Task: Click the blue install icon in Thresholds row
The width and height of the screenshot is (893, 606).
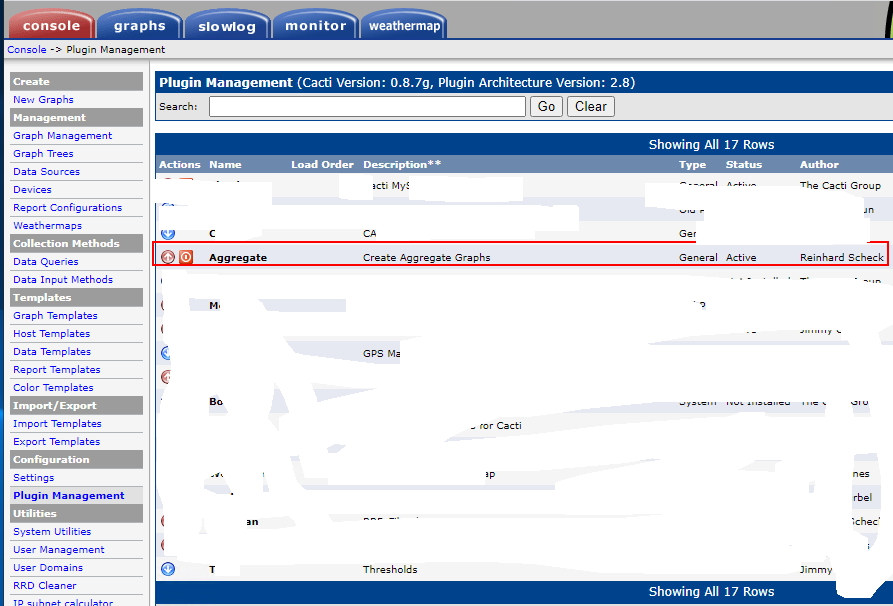Action: pyautogui.click(x=168, y=569)
